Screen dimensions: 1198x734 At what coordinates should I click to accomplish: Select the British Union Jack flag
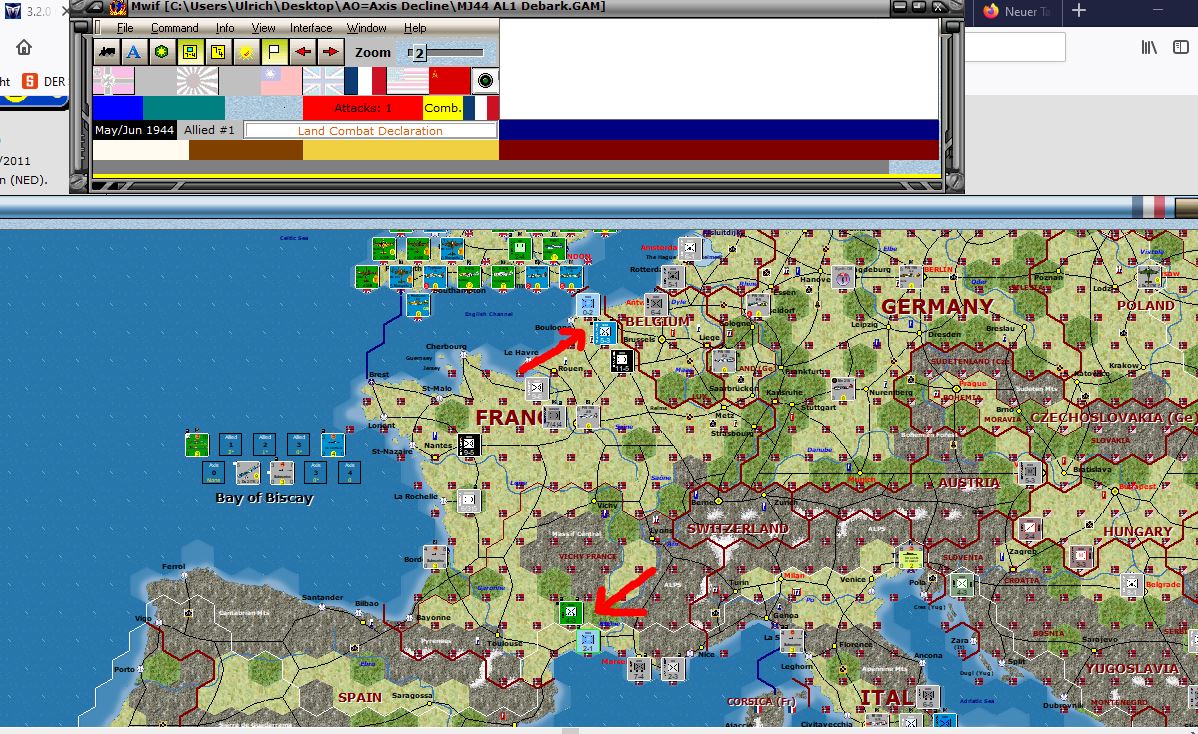tap(323, 81)
